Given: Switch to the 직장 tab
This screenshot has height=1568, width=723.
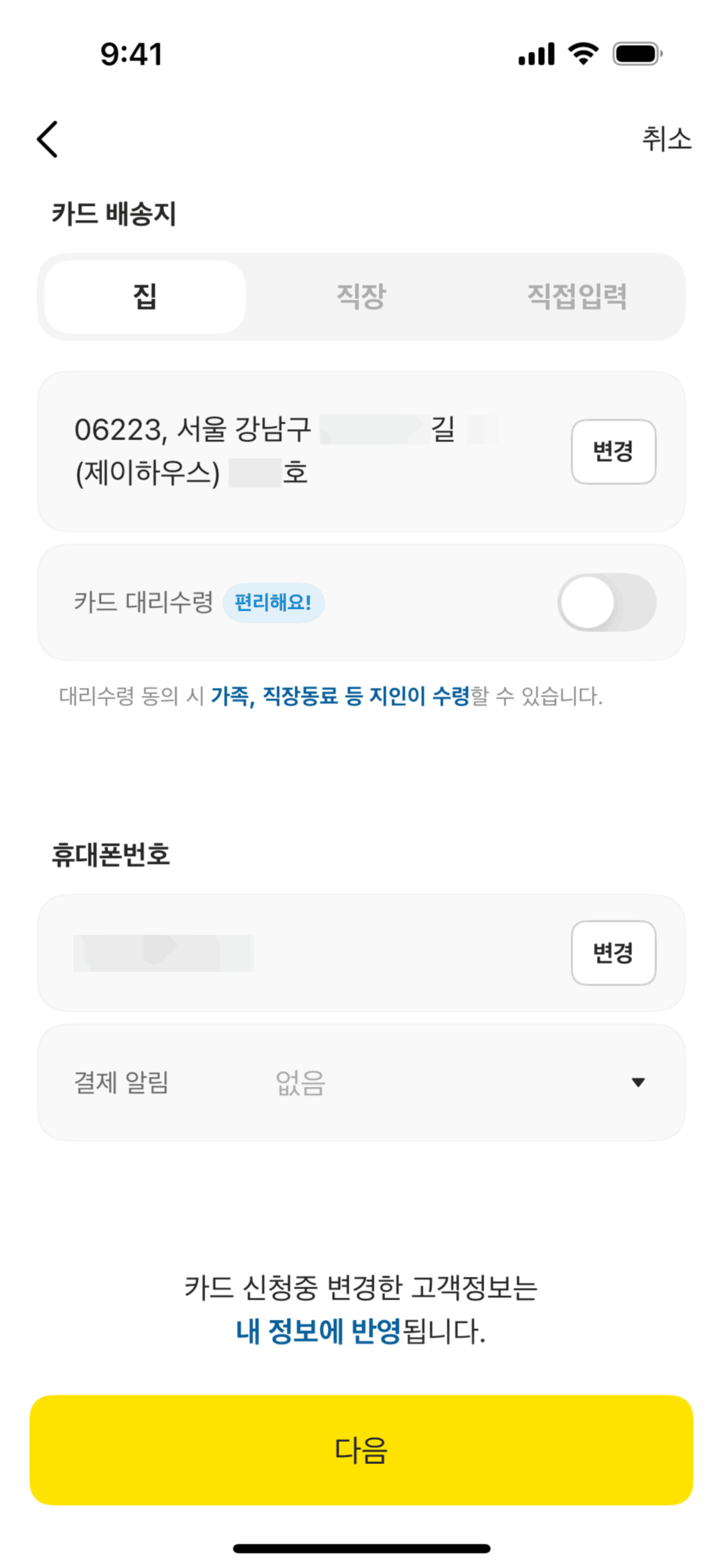Looking at the screenshot, I should pyautogui.click(x=361, y=297).
